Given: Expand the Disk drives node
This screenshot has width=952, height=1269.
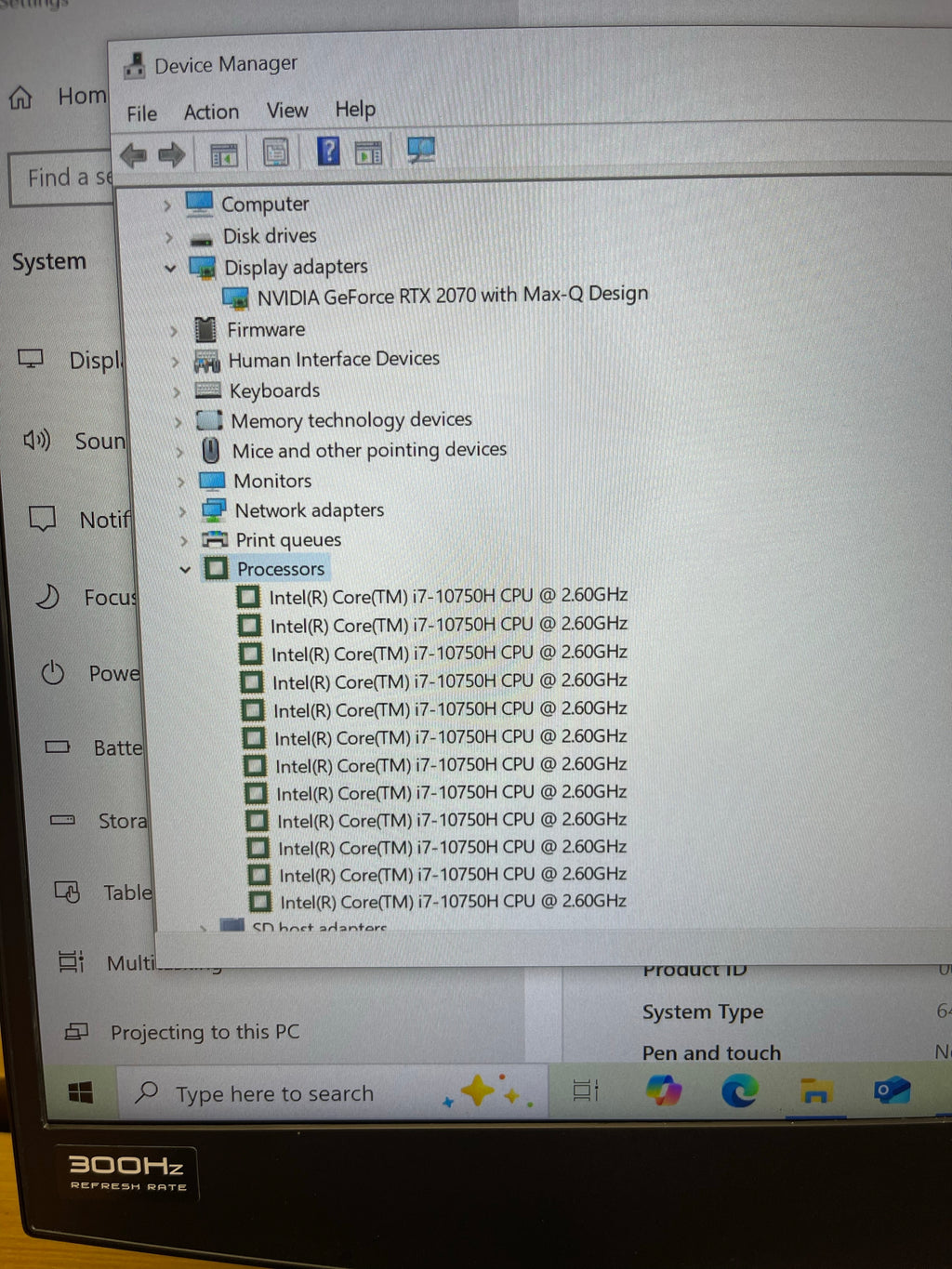Looking at the screenshot, I should tap(169, 238).
